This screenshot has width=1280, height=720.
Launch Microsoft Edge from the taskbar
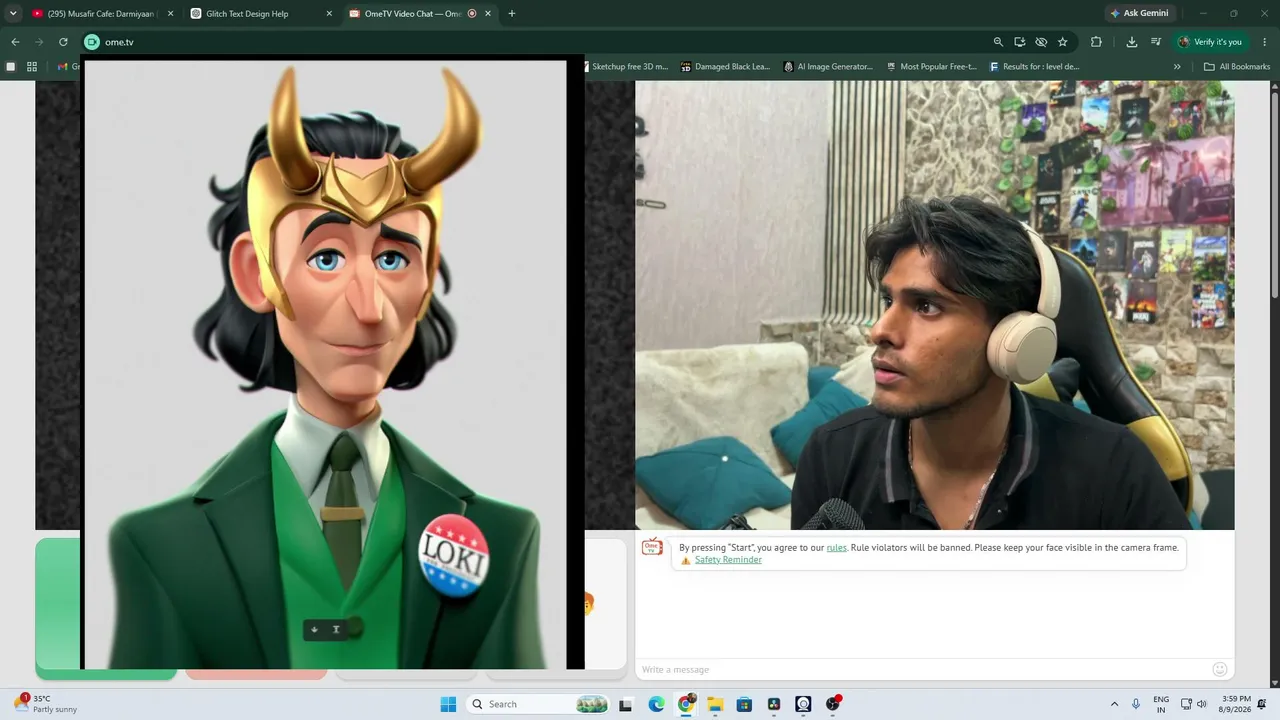[656, 704]
